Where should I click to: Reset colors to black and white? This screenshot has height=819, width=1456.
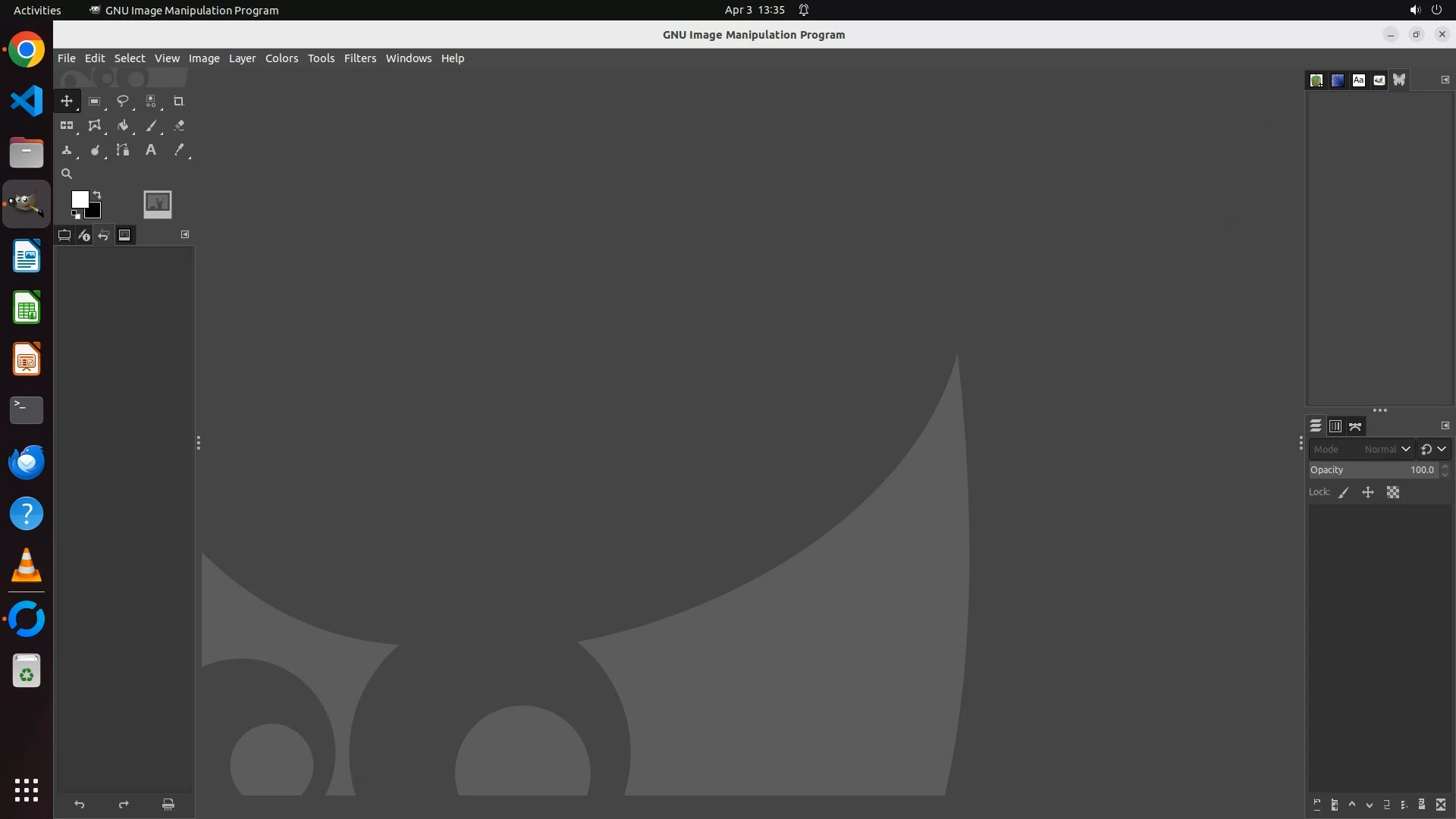point(75,215)
